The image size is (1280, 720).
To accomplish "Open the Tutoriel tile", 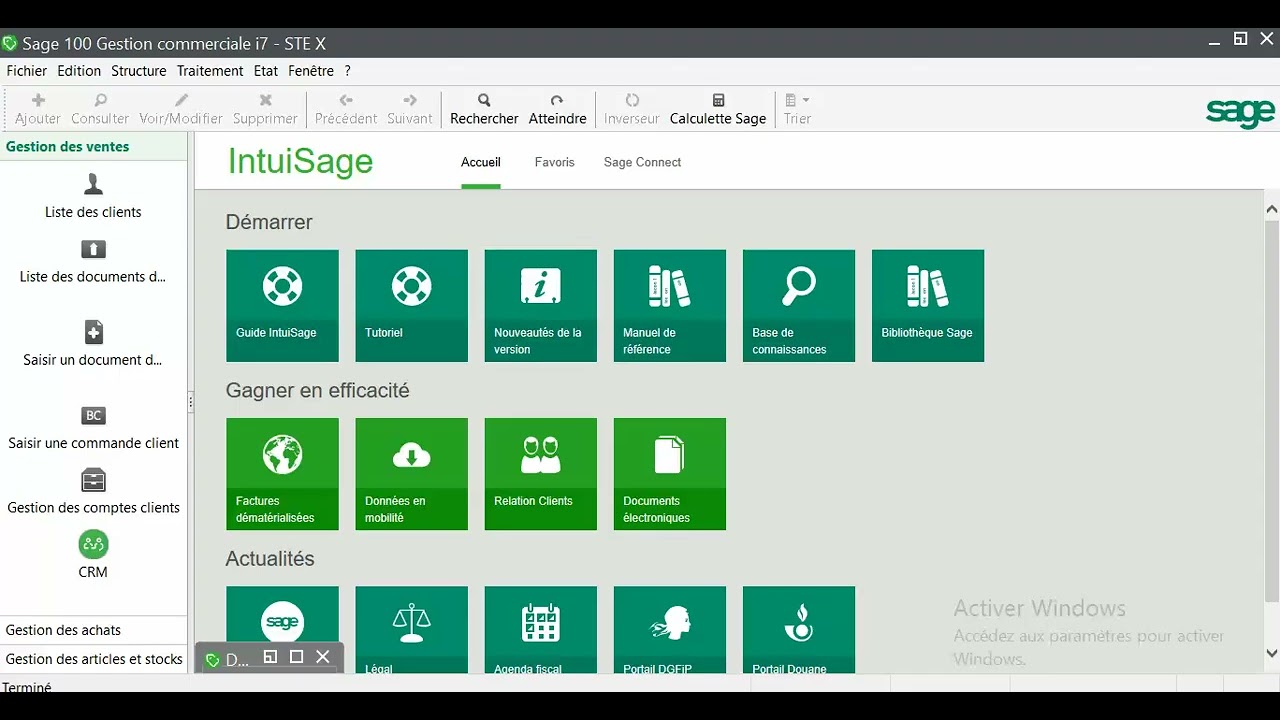I will click(x=411, y=305).
